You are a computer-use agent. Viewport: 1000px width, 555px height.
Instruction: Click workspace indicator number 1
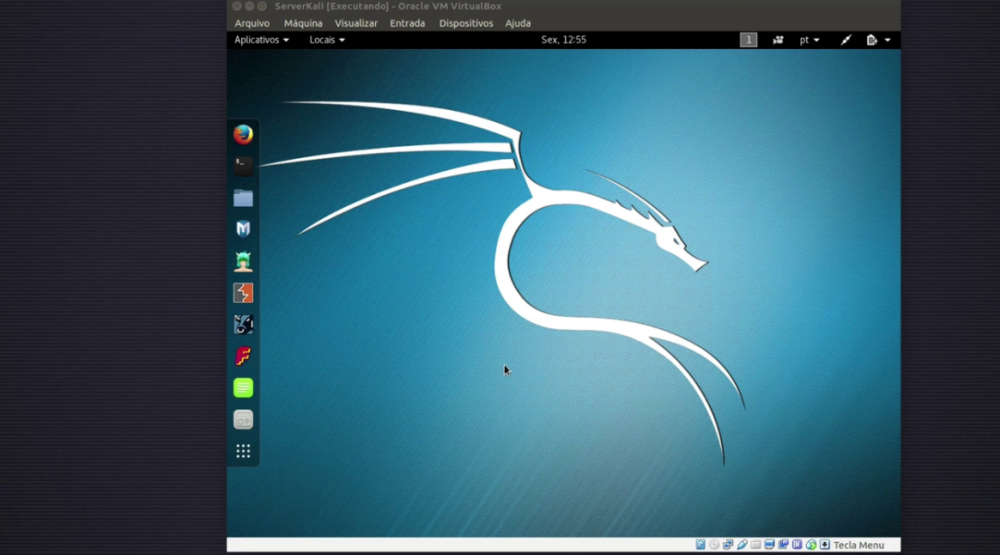point(748,40)
